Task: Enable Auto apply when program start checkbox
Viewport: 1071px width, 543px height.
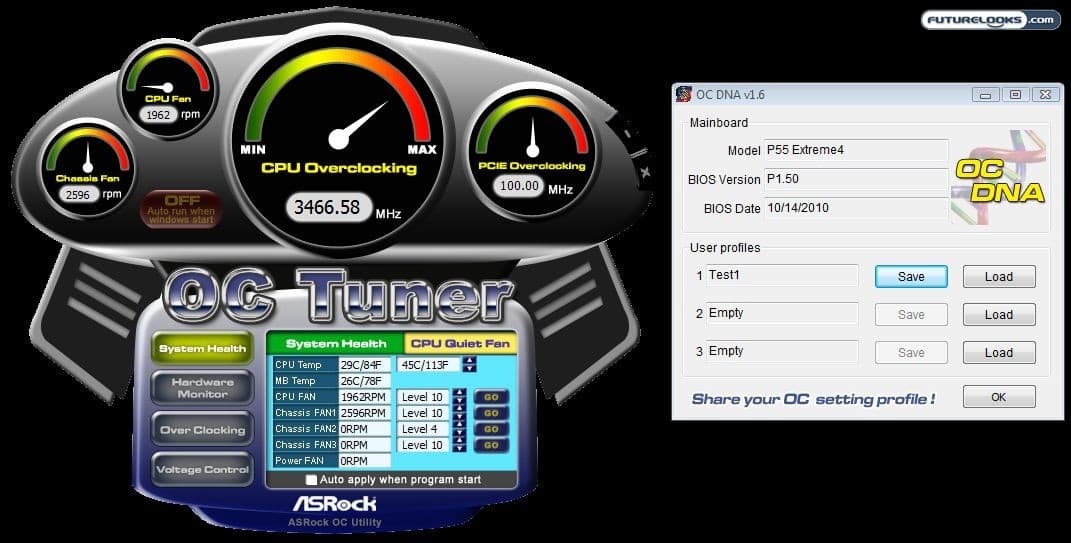Action: click(x=311, y=480)
